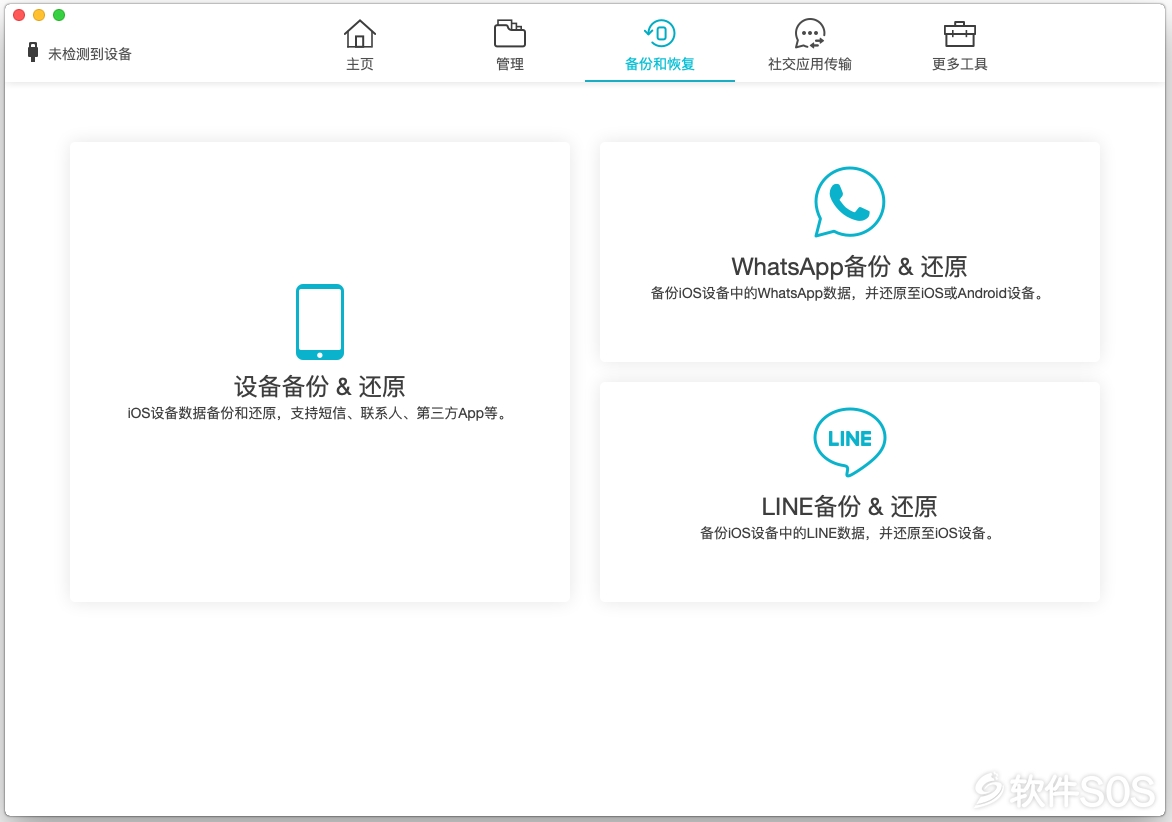The width and height of the screenshot is (1172, 822).
Task: Click the WhatsApp phone bubble icon
Action: coord(850,202)
